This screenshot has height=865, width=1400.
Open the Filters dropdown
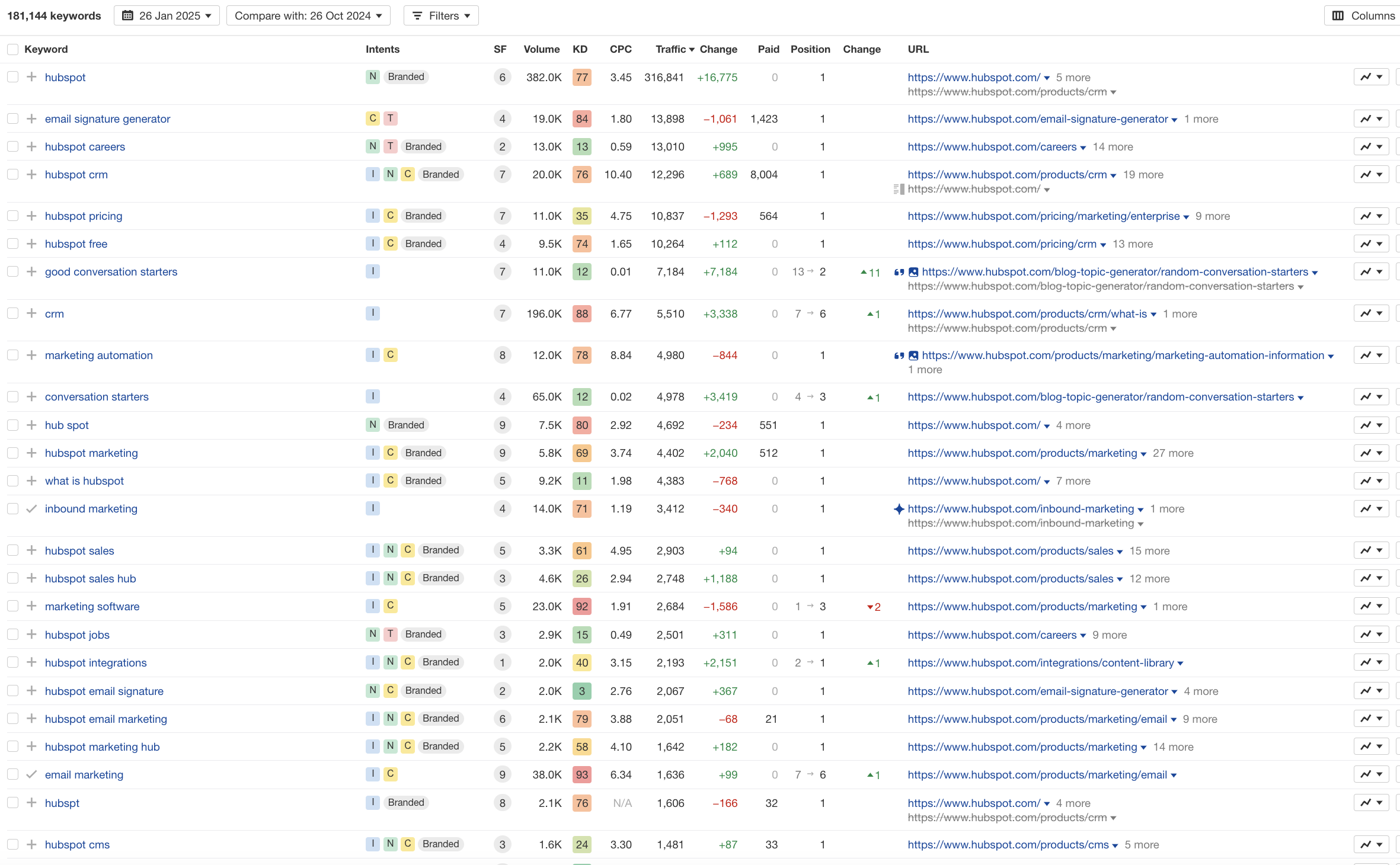[x=441, y=15]
